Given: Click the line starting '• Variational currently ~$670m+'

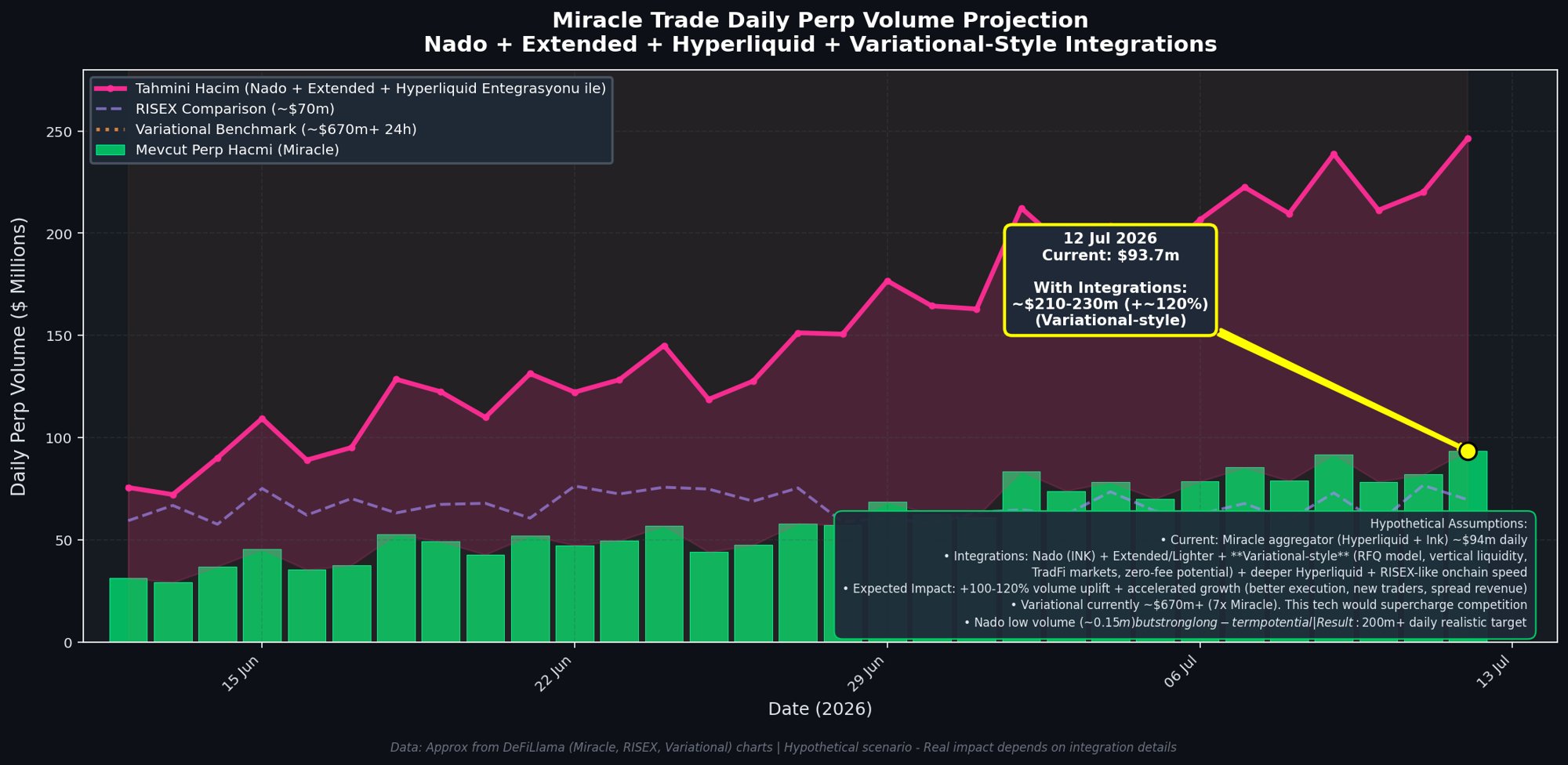Looking at the screenshot, I should pos(1269,605).
